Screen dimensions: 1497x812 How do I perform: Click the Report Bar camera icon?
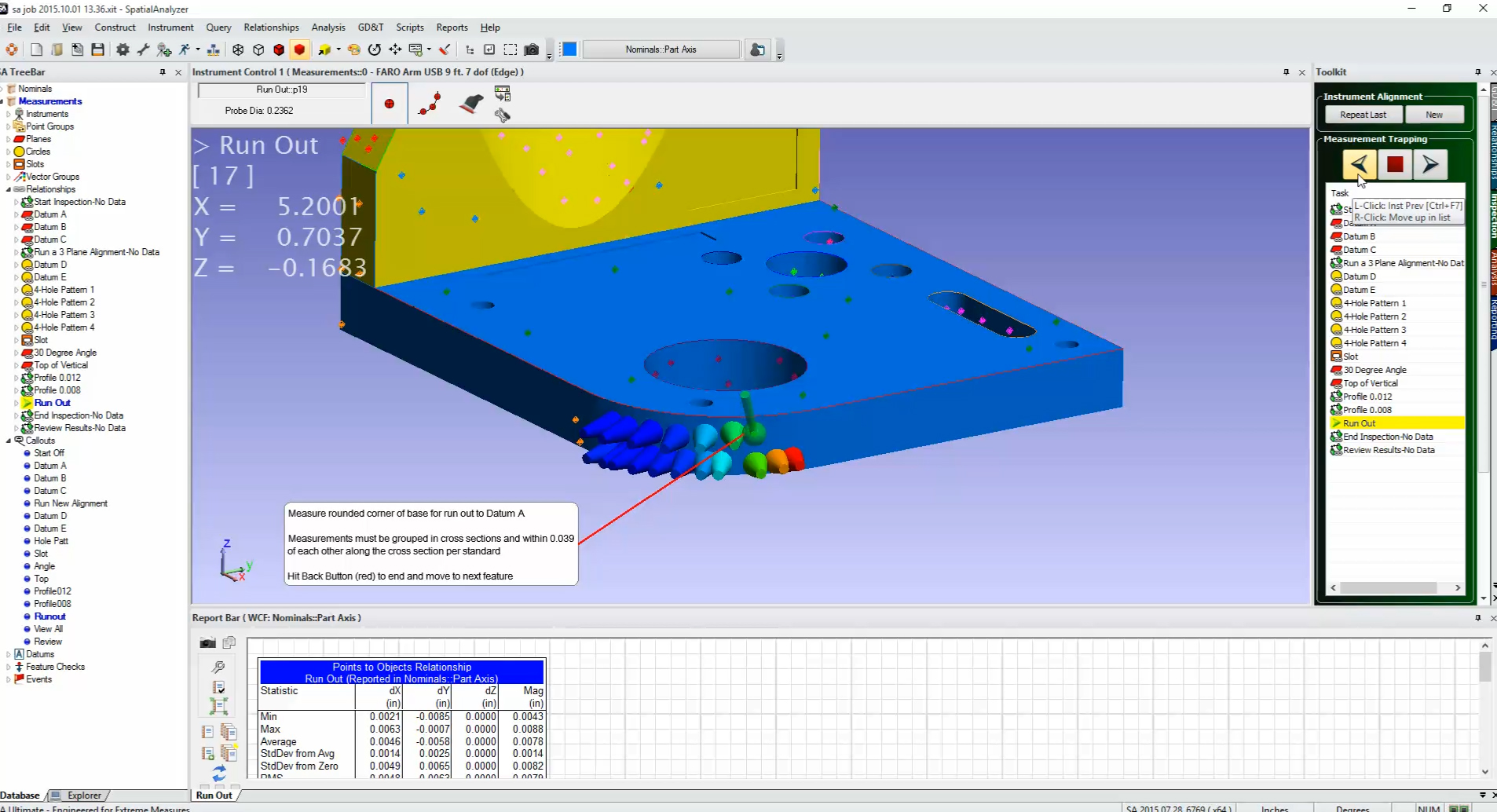pyautogui.click(x=207, y=642)
